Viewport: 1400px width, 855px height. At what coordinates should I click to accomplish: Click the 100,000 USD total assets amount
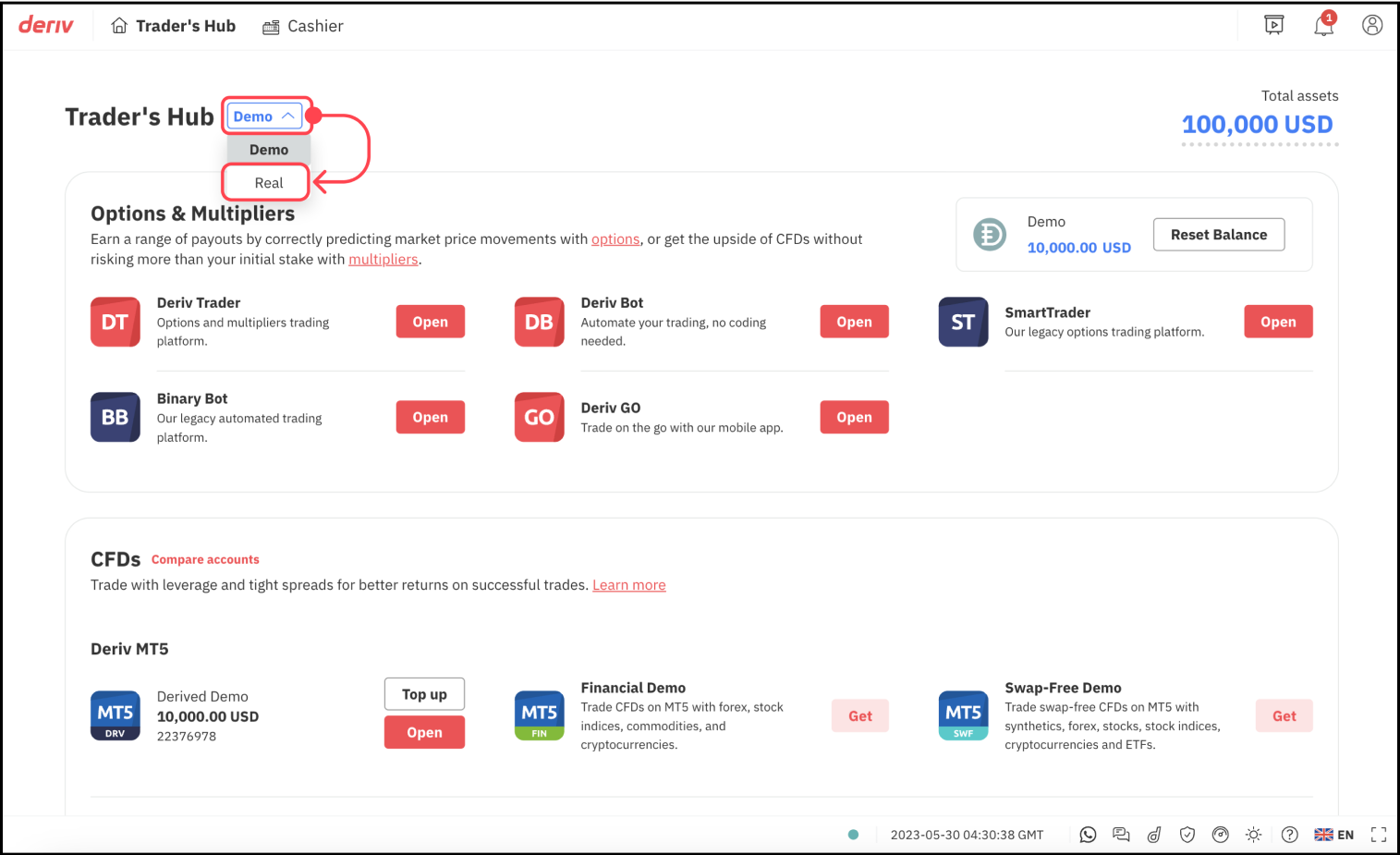pos(1257,125)
